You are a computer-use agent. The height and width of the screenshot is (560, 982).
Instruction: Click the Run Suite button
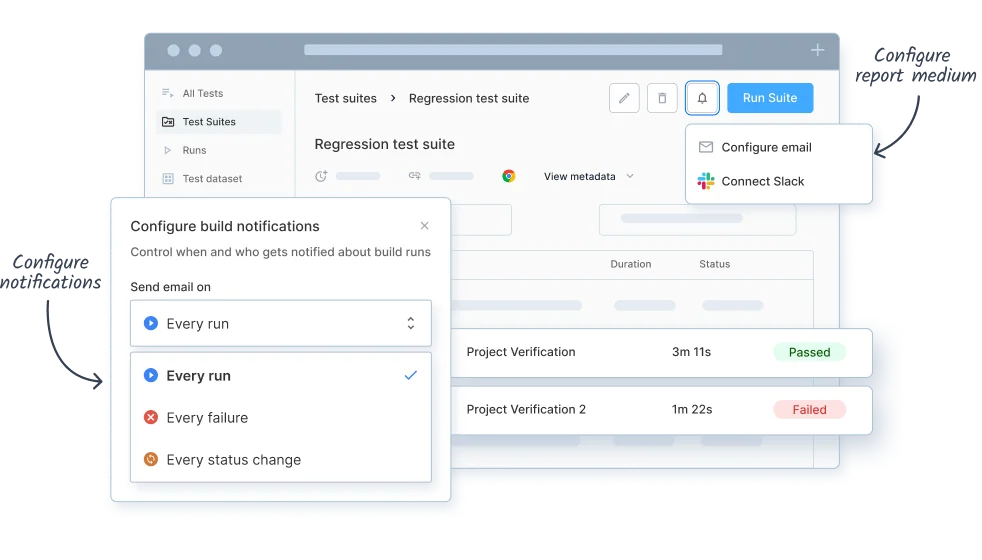point(770,98)
